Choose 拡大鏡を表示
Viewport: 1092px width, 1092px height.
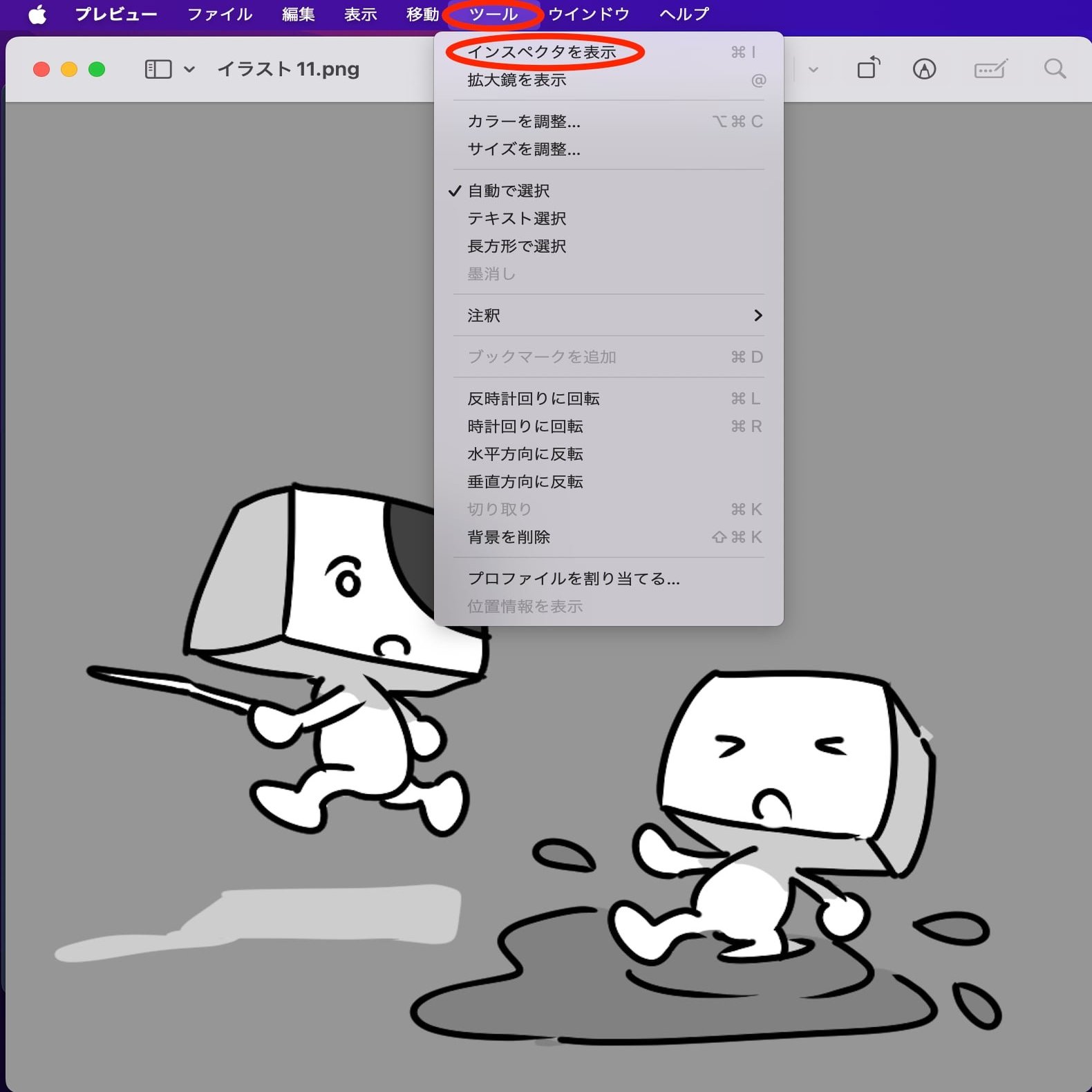coord(609,80)
